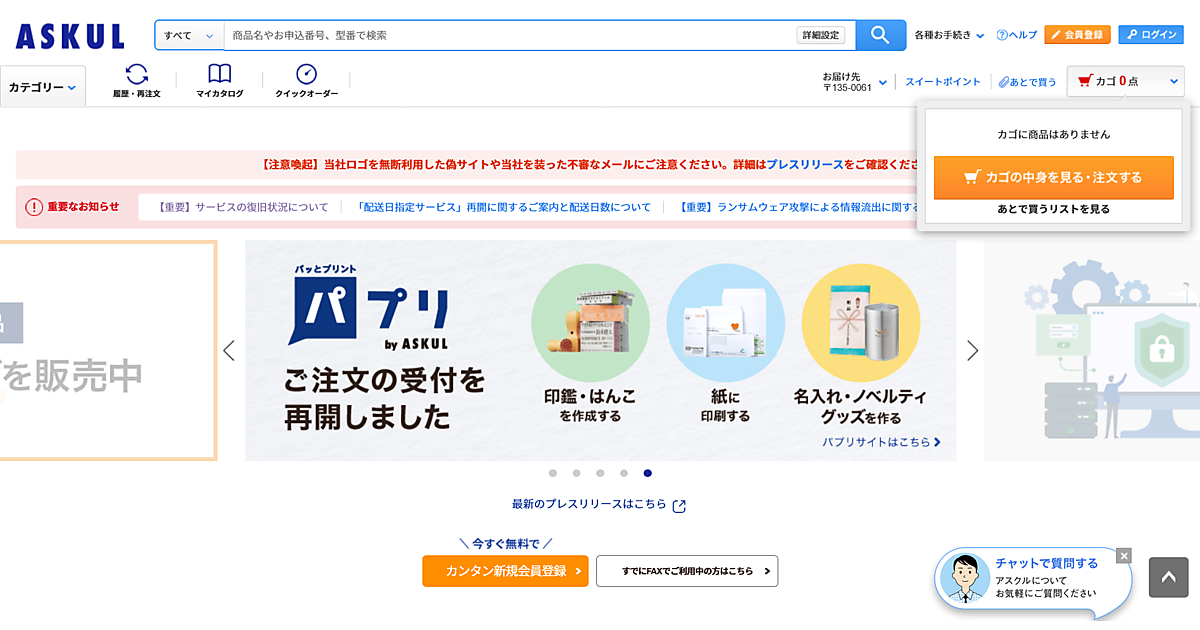Open the すべて search category dropdown
This screenshot has width=1200, height=630.
coord(189,35)
